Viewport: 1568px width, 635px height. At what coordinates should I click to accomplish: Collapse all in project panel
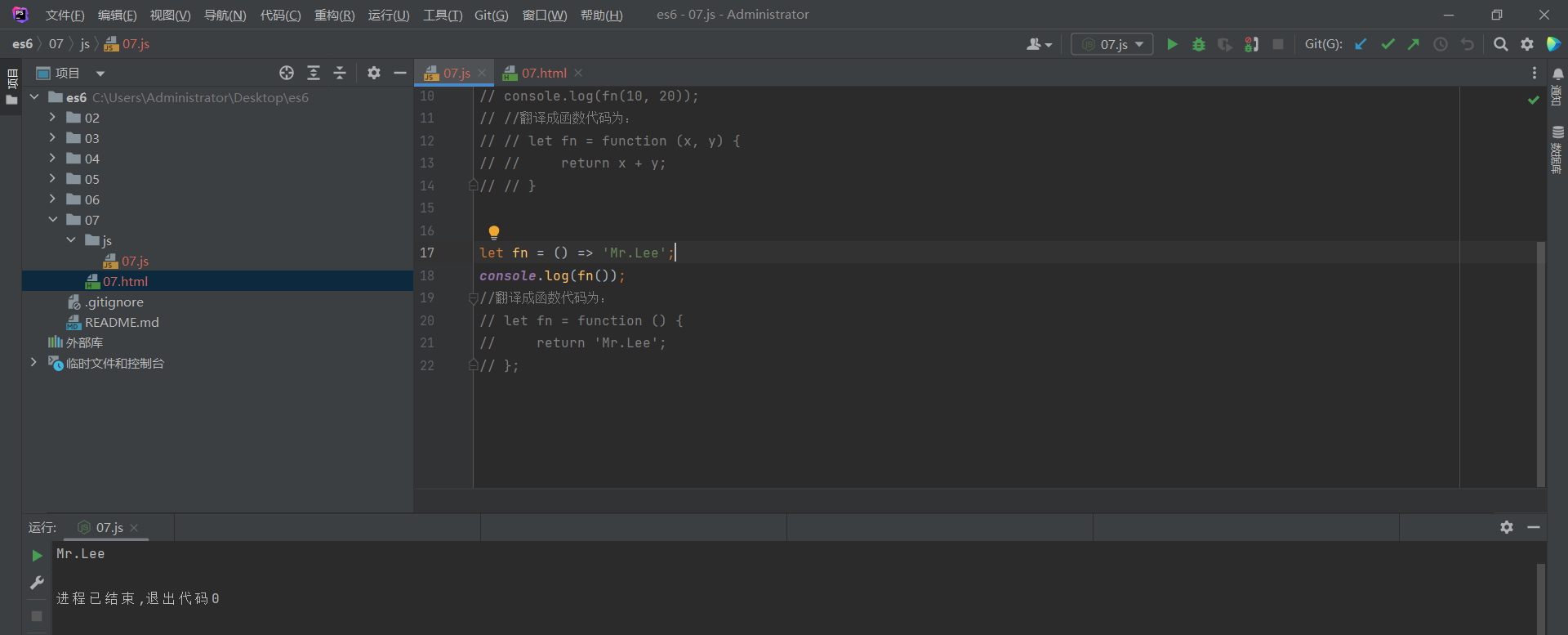click(340, 73)
